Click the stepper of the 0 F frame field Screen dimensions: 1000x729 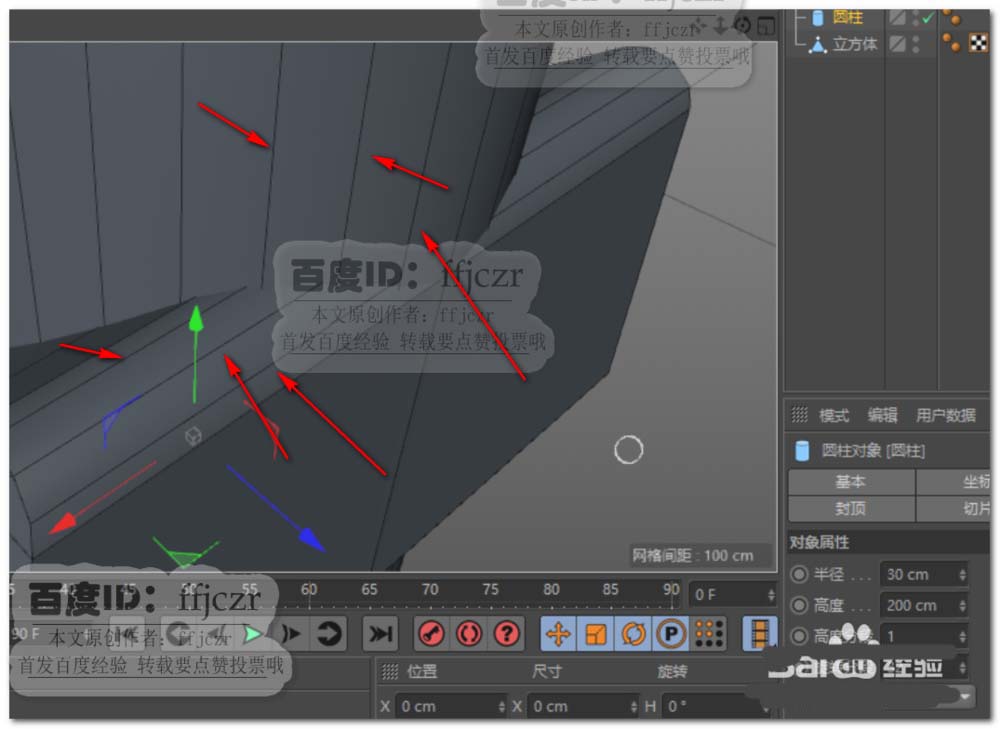[771, 594]
